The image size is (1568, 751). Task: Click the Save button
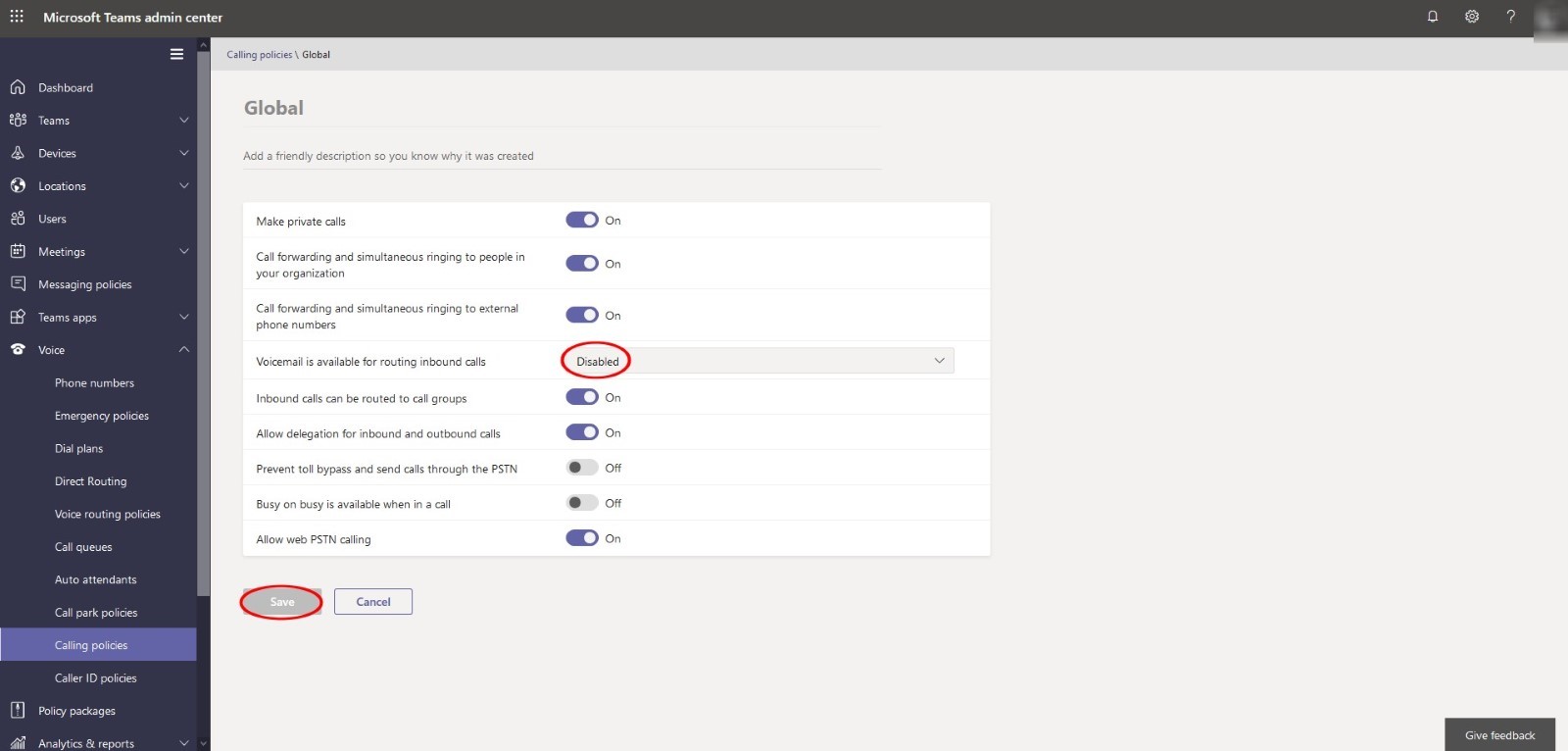pyautogui.click(x=282, y=602)
